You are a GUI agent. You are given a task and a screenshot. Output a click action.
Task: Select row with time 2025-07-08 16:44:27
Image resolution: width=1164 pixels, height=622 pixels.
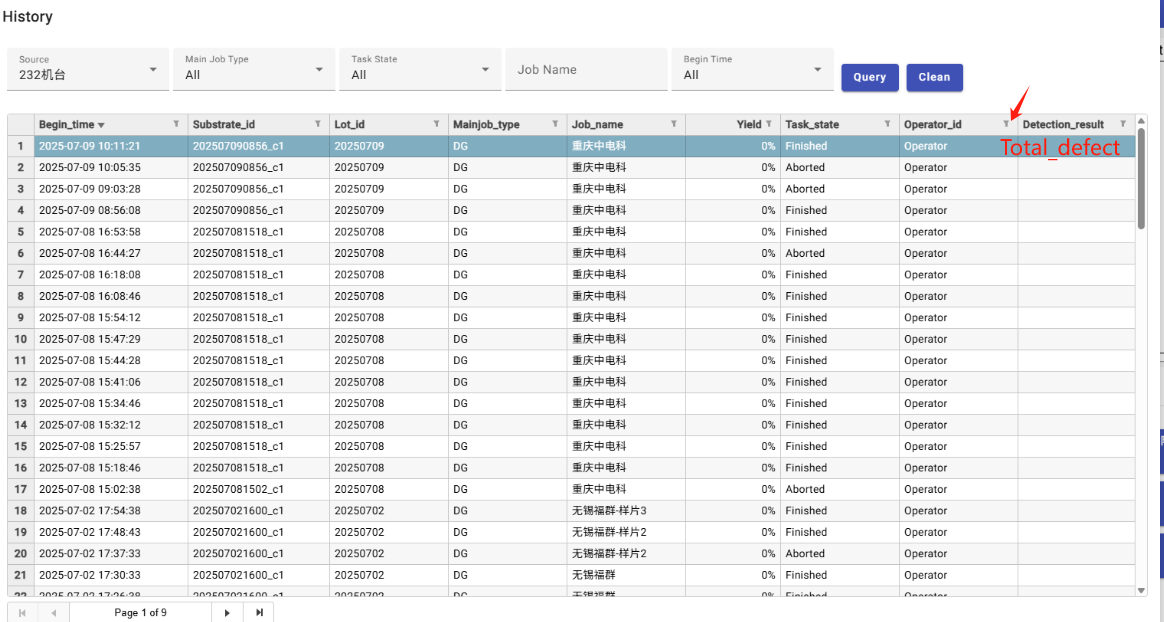point(572,254)
